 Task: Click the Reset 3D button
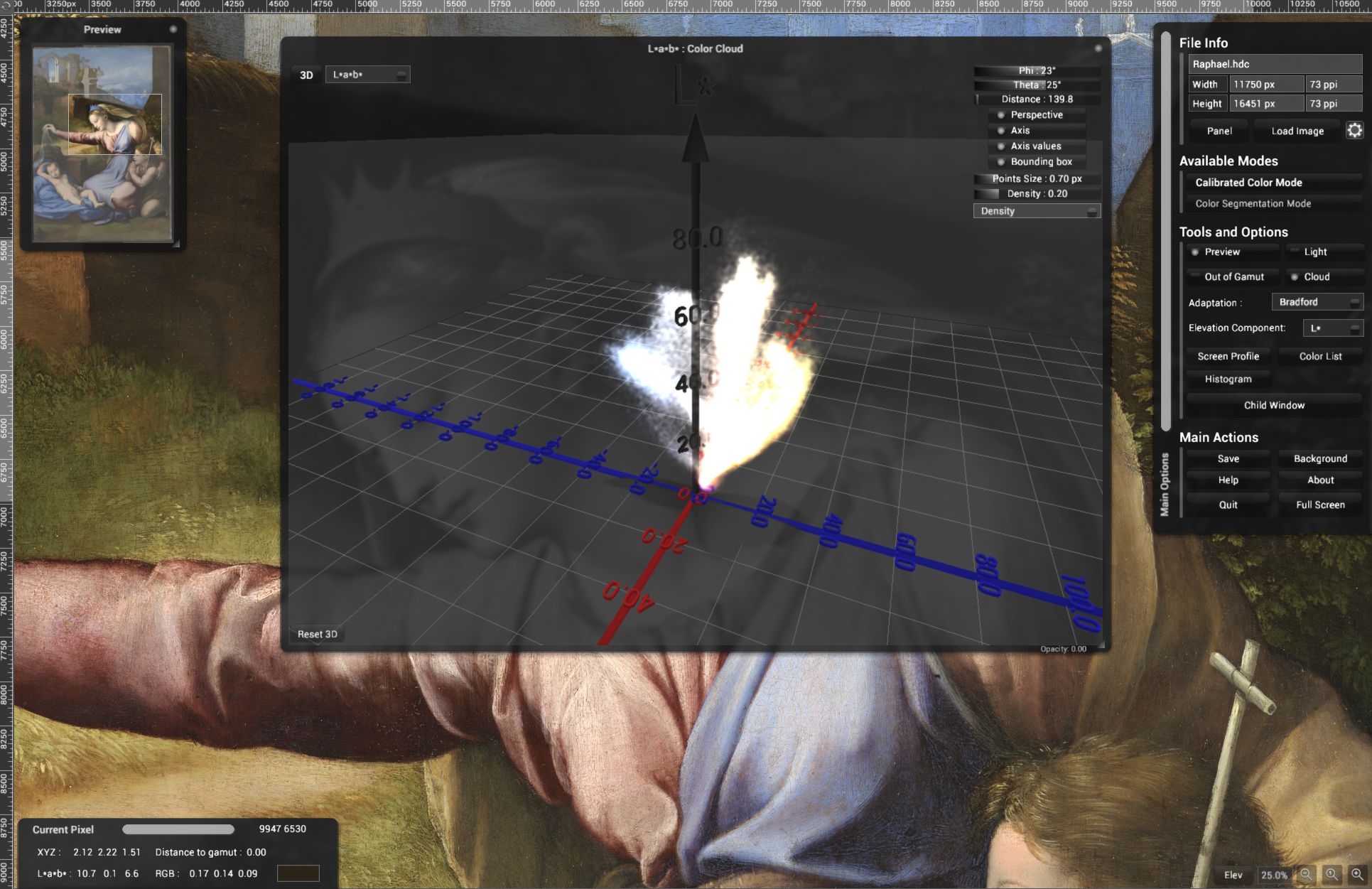[x=317, y=634]
